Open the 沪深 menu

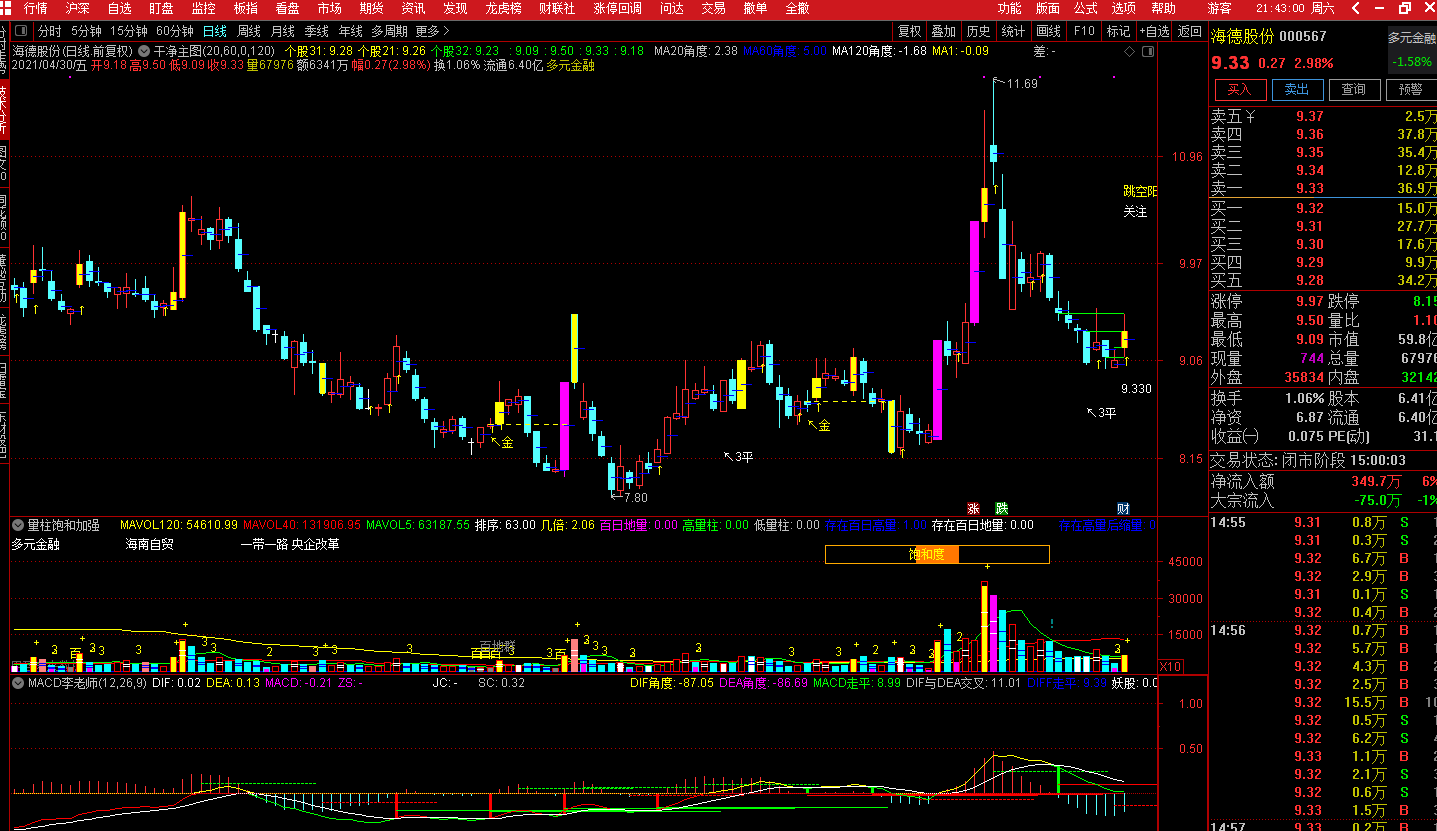77,8
